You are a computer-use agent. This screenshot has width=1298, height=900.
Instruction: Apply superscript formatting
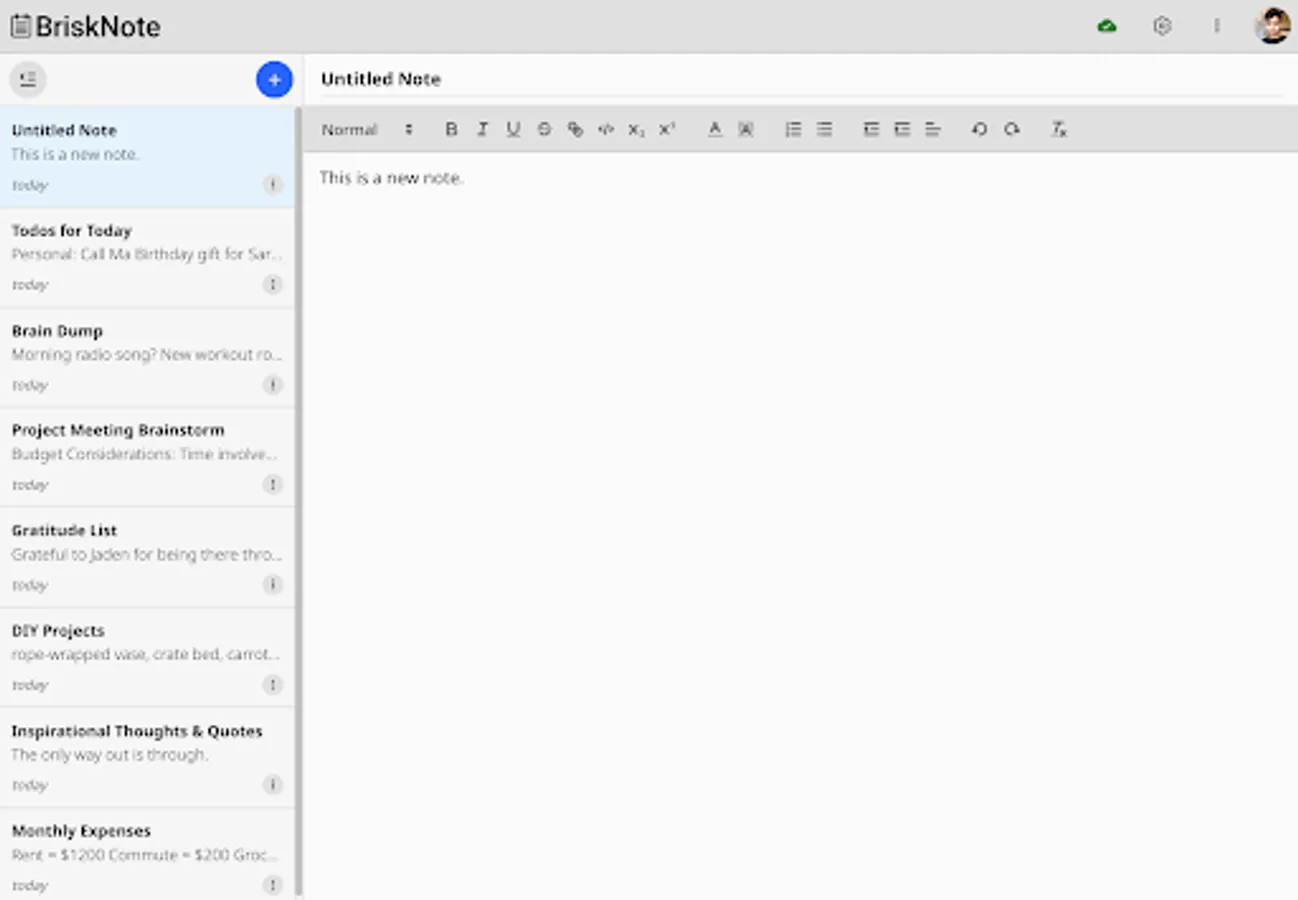pyautogui.click(x=665, y=129)
